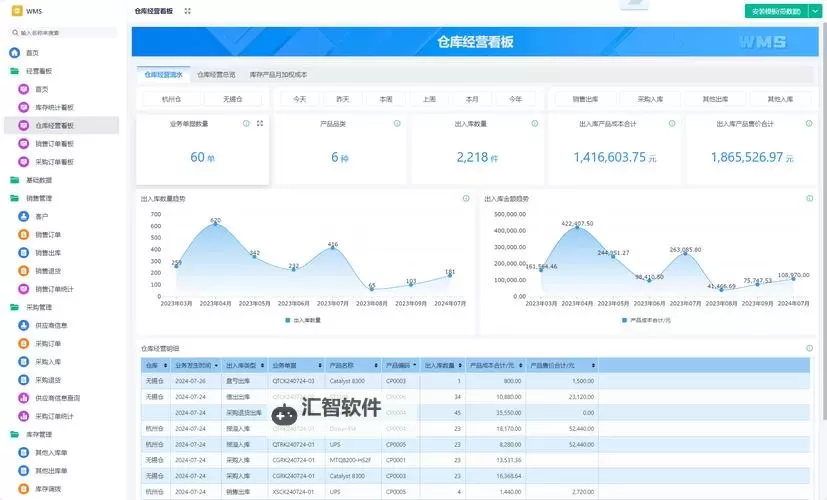Switch to 仓库经营总览 tab

point(216,75)
